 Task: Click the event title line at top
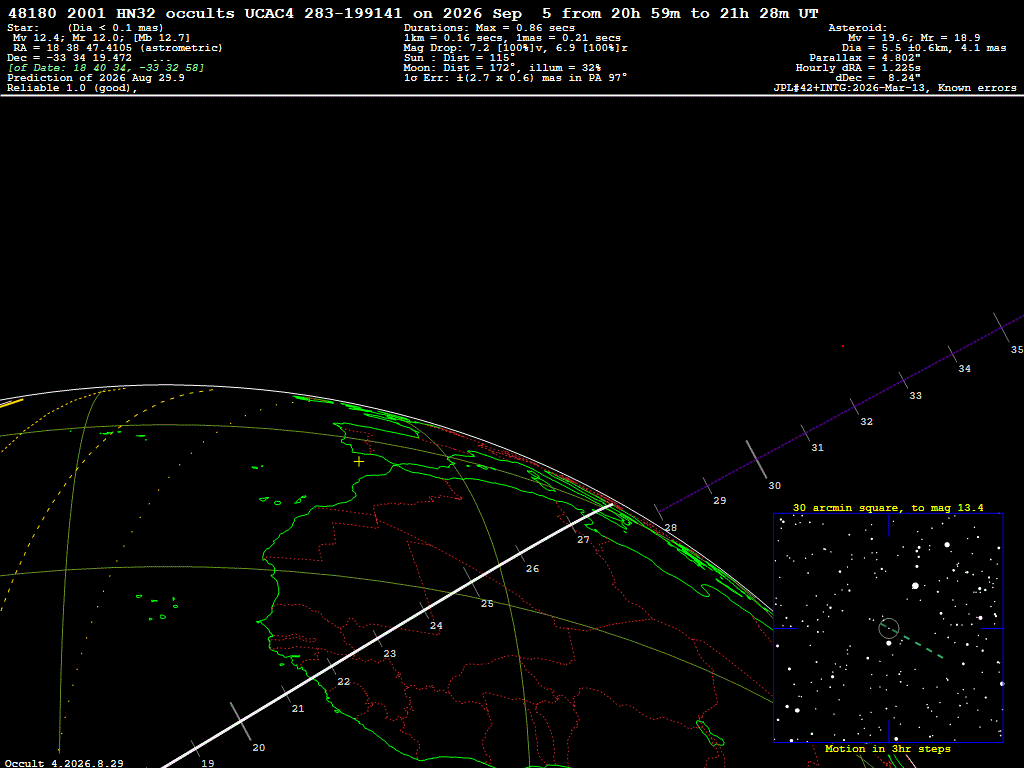pyautogui.click(x=413, y=13)
